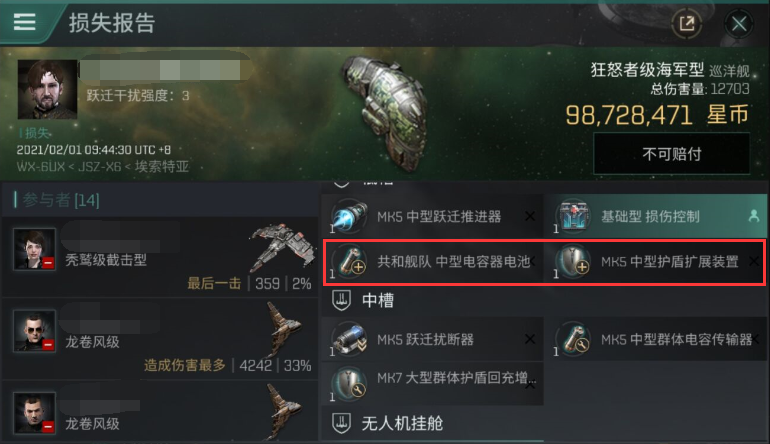Select the top 龙卷风级 pilot portrait

pos(34,331)
